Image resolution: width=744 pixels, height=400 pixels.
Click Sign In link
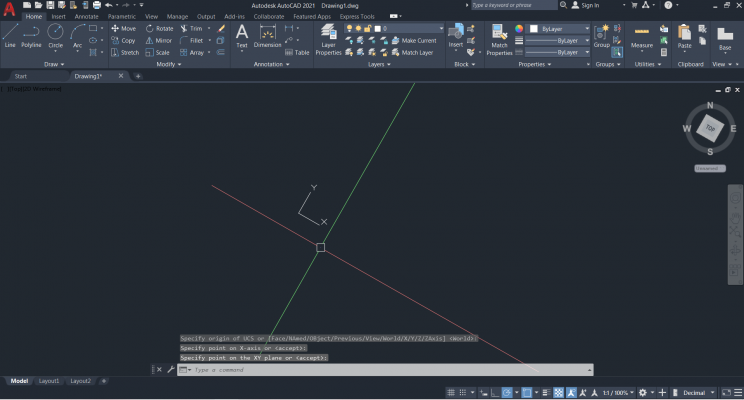coord(590,5)
